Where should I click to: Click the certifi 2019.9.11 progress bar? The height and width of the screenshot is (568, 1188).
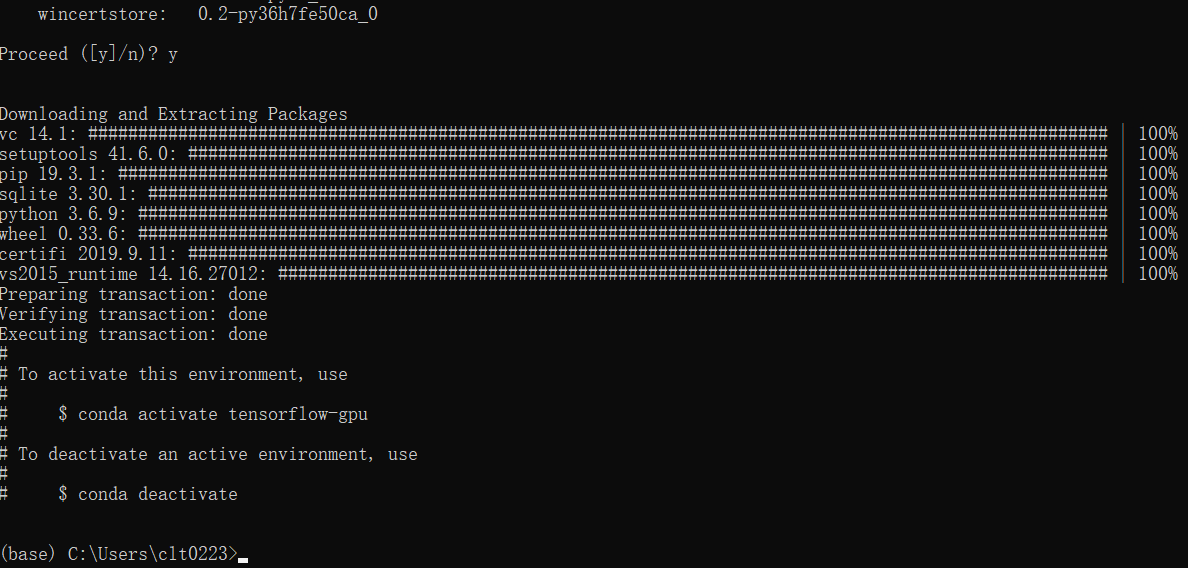(647, 254)
